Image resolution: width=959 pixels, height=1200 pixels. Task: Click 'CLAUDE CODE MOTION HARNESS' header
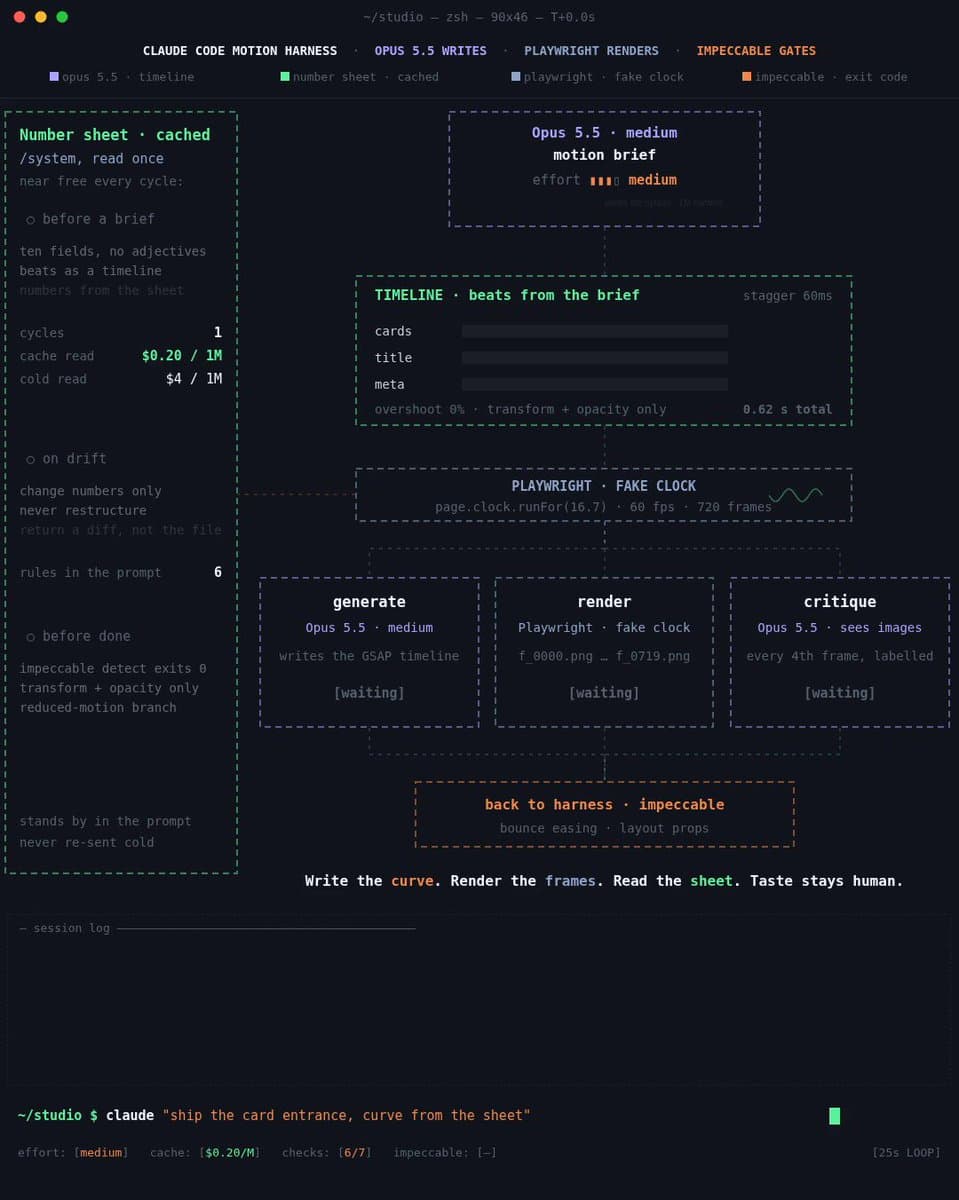[x=240, y=50]
